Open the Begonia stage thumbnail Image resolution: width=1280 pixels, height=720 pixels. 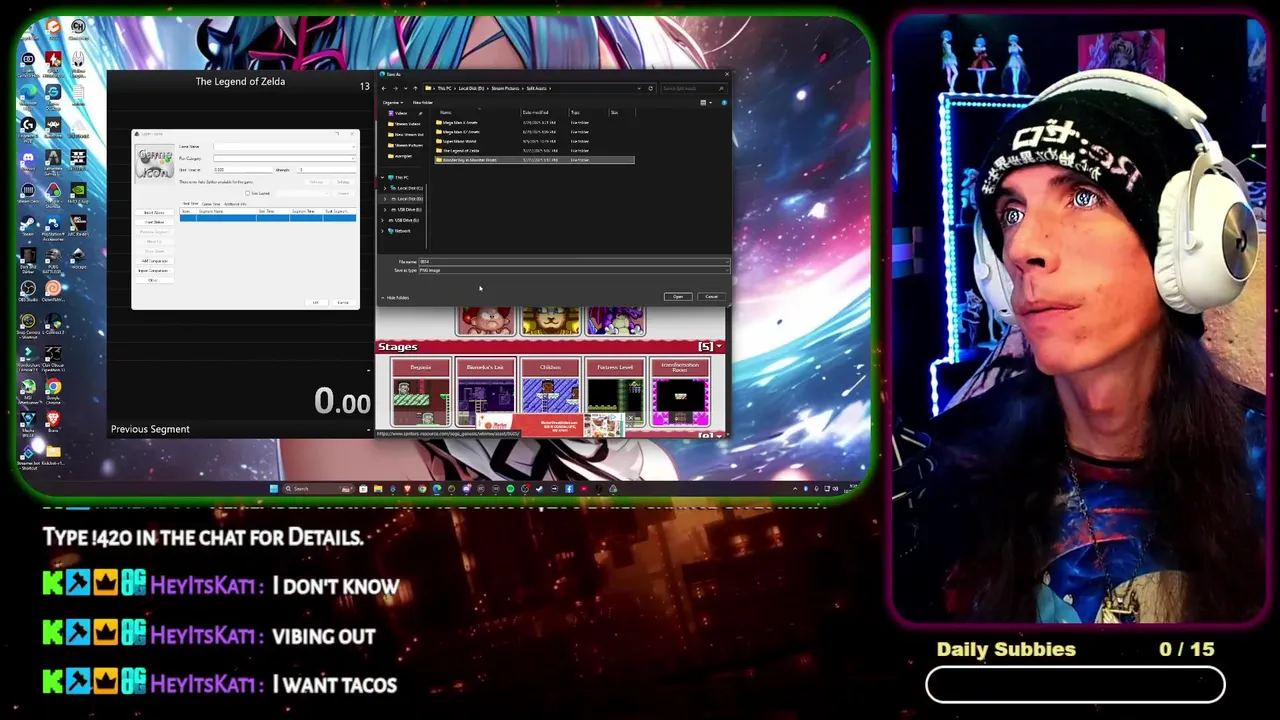tap(421, 392)
